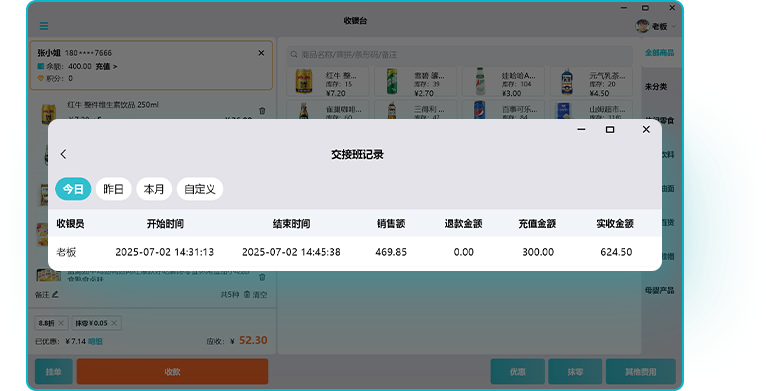Switch to the 本月 filter tab
Viewport: 766px width, 391px height.
point(154,189)
